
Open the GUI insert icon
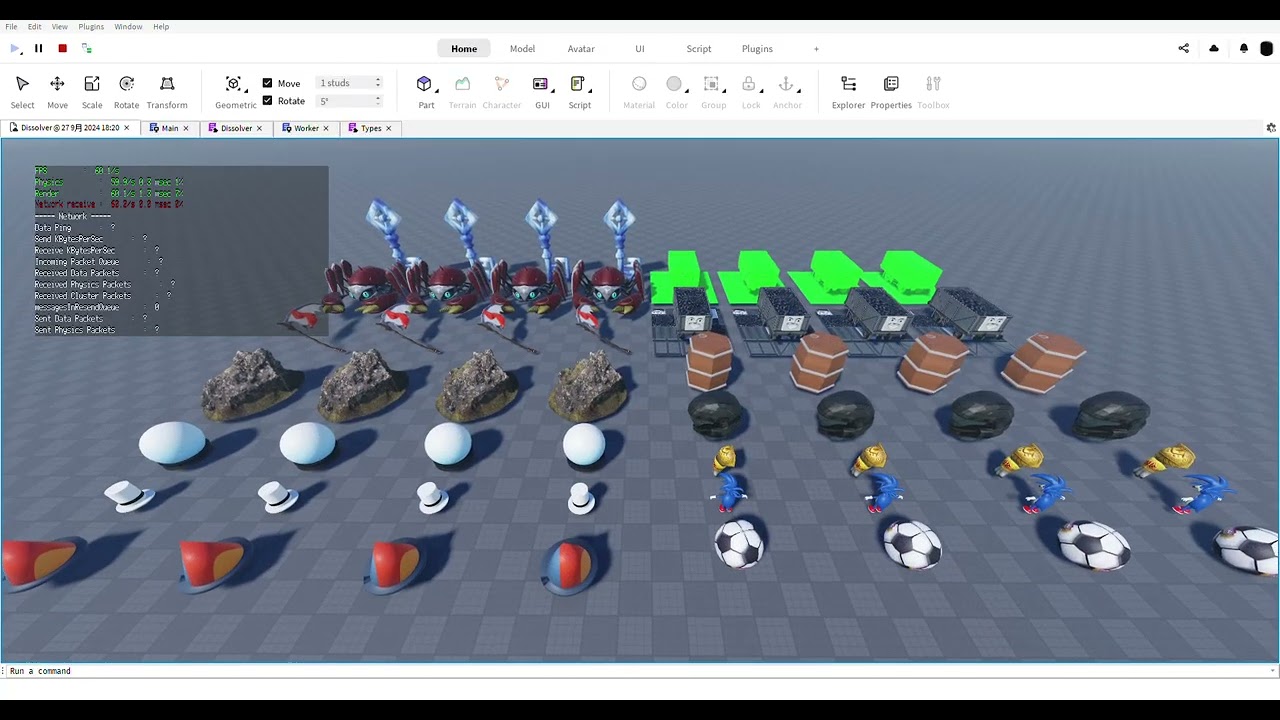pyautogui.click(x=540, y=84)
